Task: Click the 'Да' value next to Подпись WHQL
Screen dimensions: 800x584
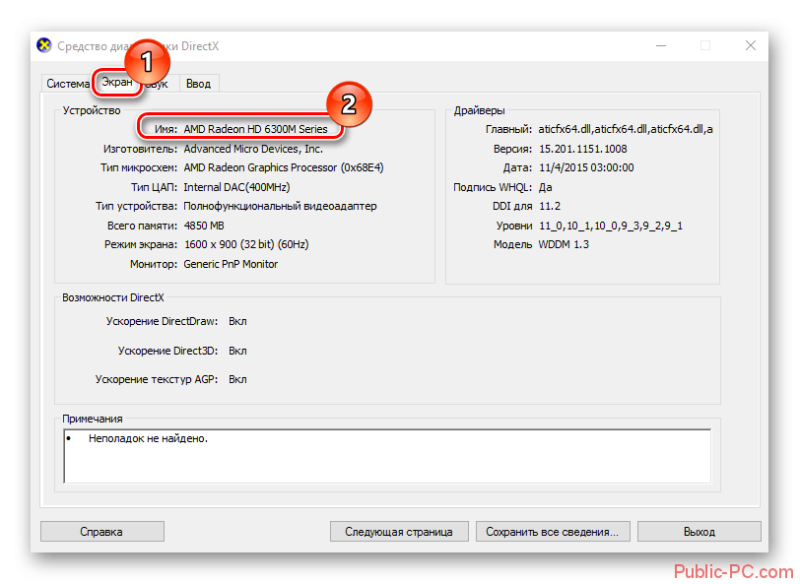Action: pyautogui.click(x=545, y=187)
